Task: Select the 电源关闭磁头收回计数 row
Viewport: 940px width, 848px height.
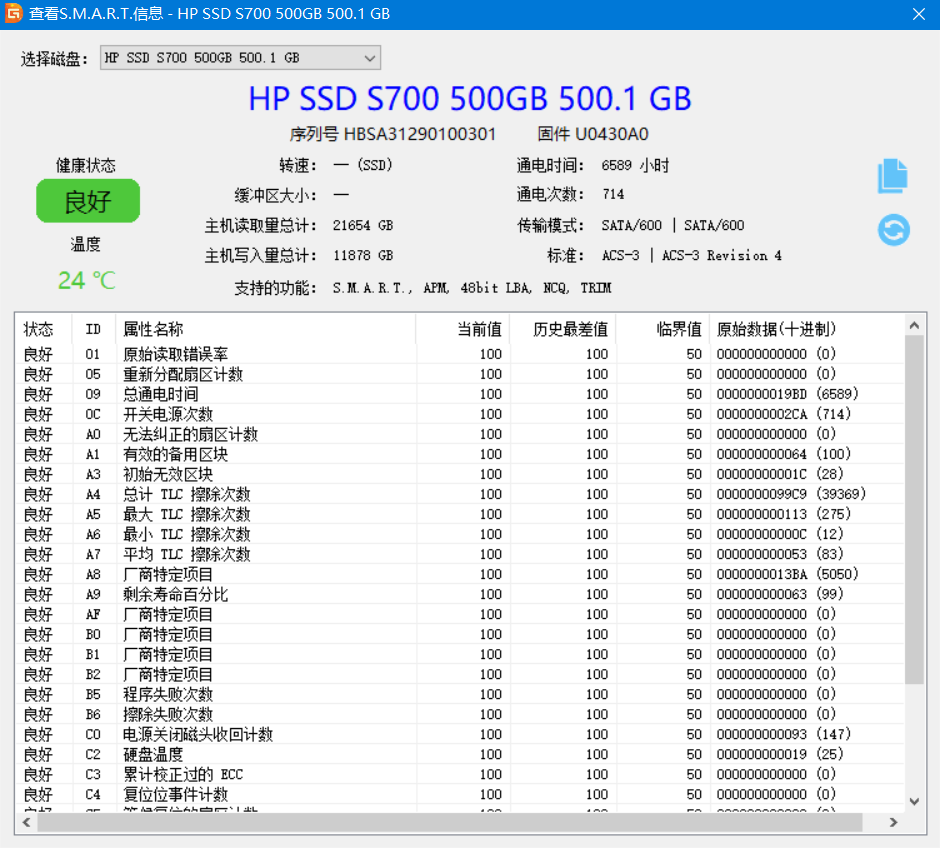Action: click(x=460, y=734)
